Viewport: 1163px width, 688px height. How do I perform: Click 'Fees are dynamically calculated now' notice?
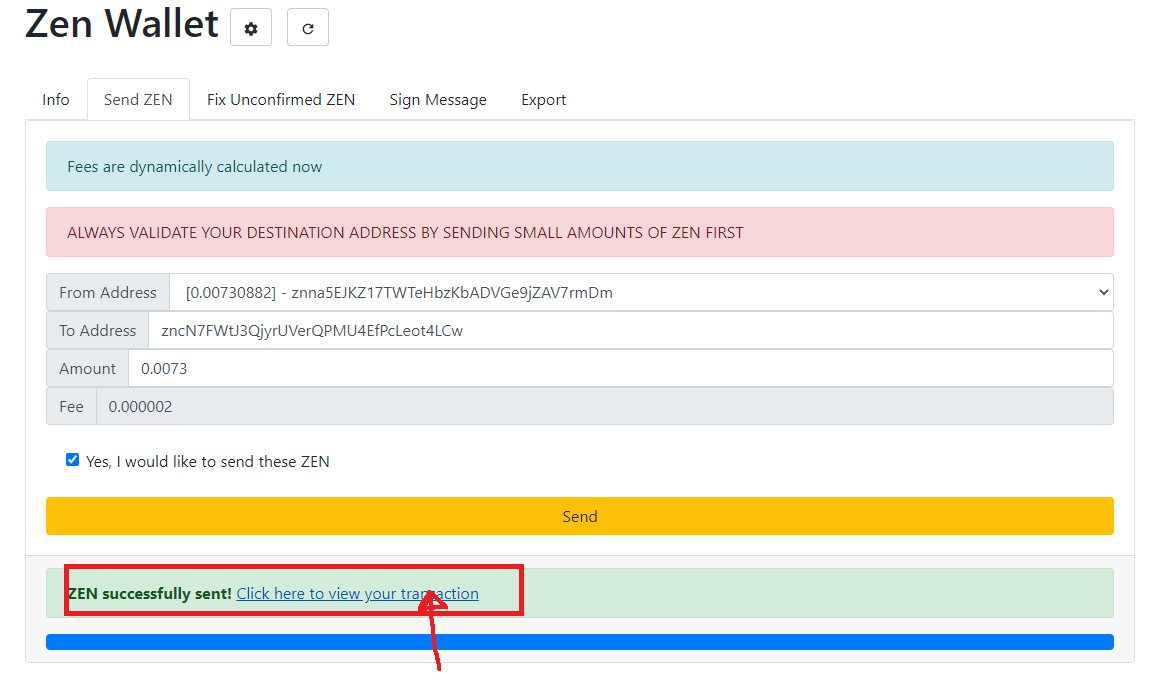pos(580,166)
